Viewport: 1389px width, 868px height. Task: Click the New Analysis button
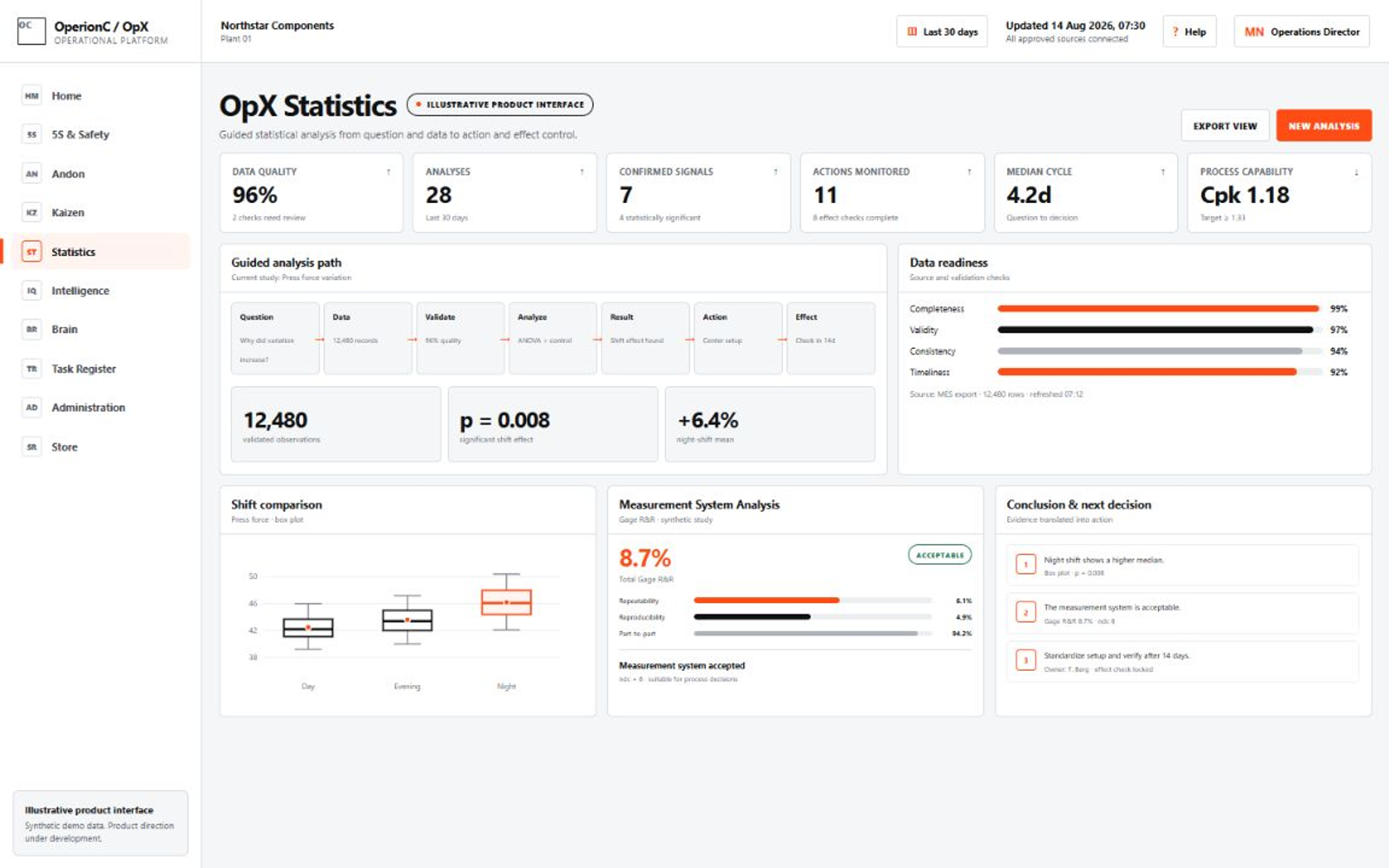pos(1324,126)
